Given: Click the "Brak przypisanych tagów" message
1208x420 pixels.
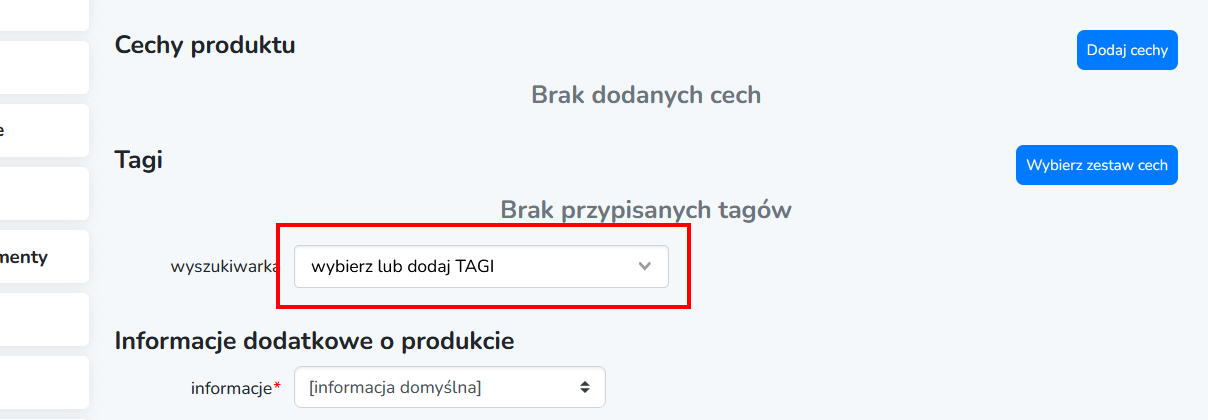Looking at the screenshot, I should pyautogui.click(x=646, y=210).
